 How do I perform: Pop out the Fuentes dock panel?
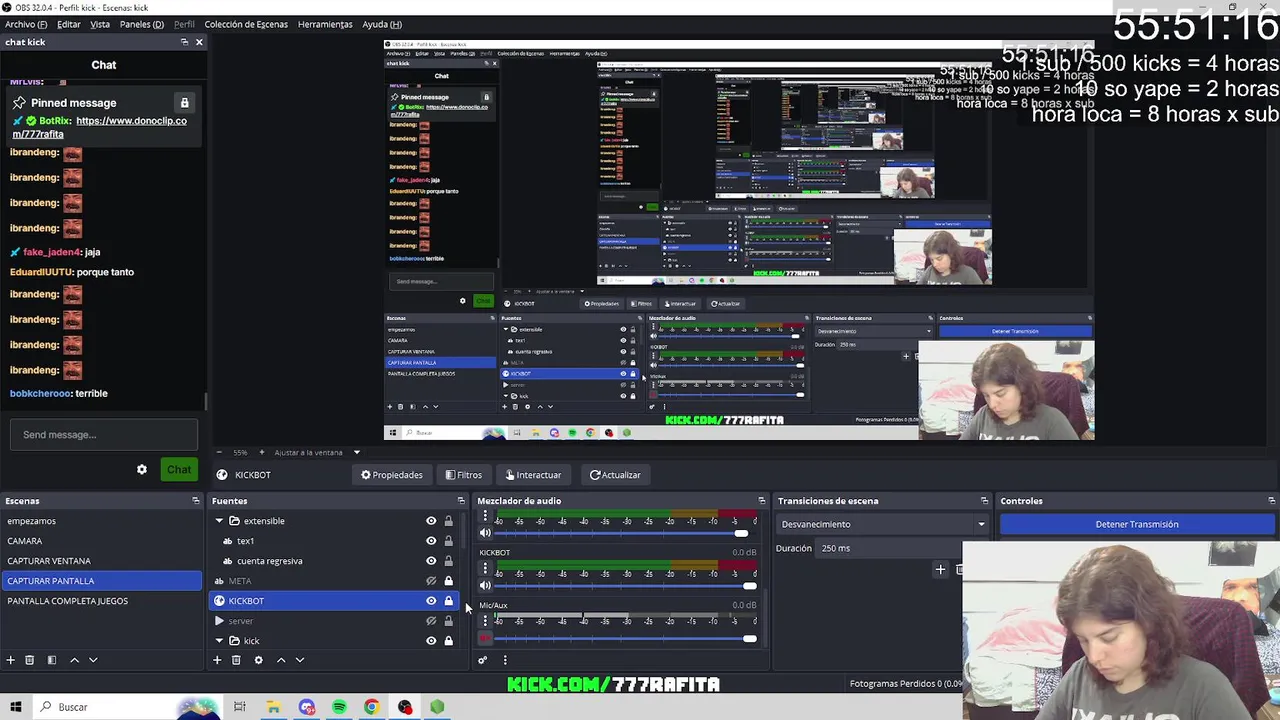(x=461, y=501)
